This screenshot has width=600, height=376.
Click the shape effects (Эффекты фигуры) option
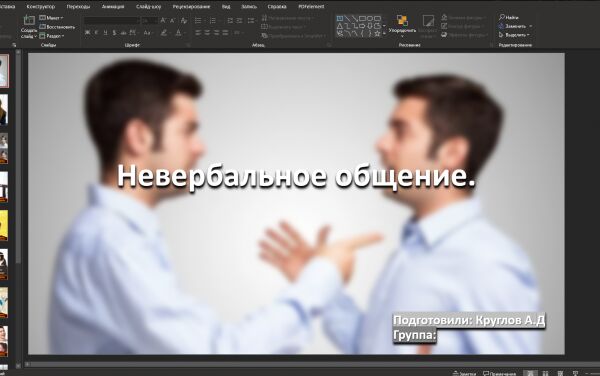(465, 35)
